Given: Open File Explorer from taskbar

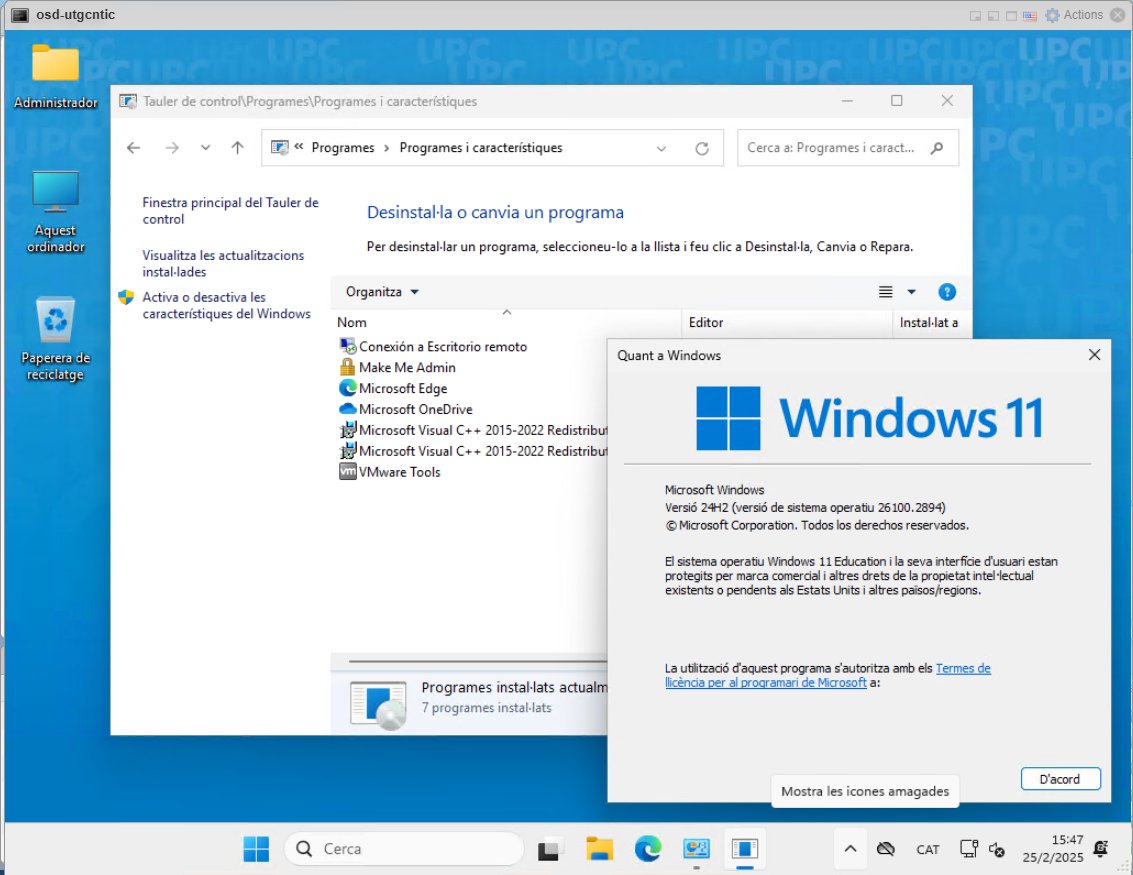Looking at the screenshot, I should (599, 849).
